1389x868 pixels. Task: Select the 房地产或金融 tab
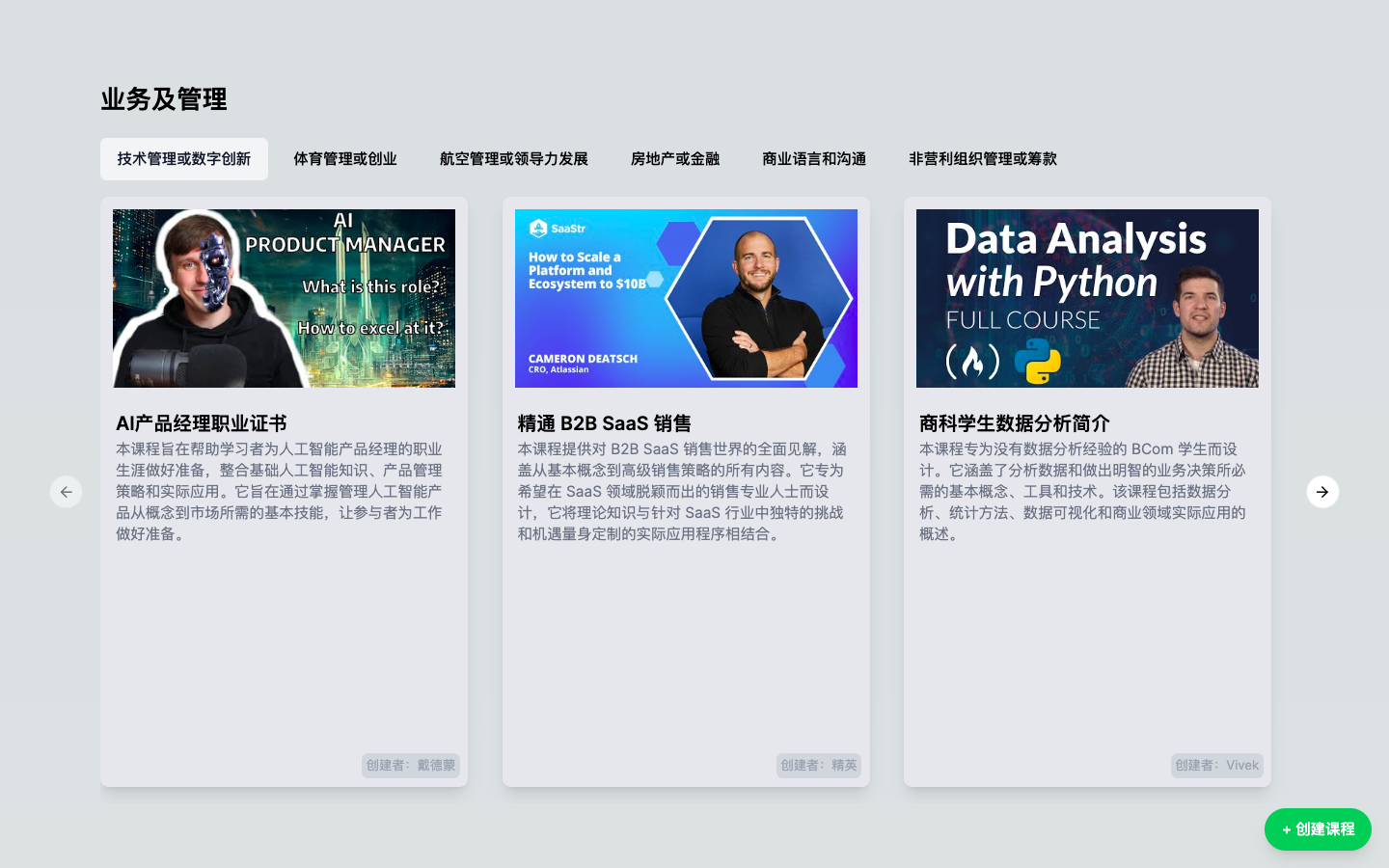pyautogui.click(x=675, y=159)
